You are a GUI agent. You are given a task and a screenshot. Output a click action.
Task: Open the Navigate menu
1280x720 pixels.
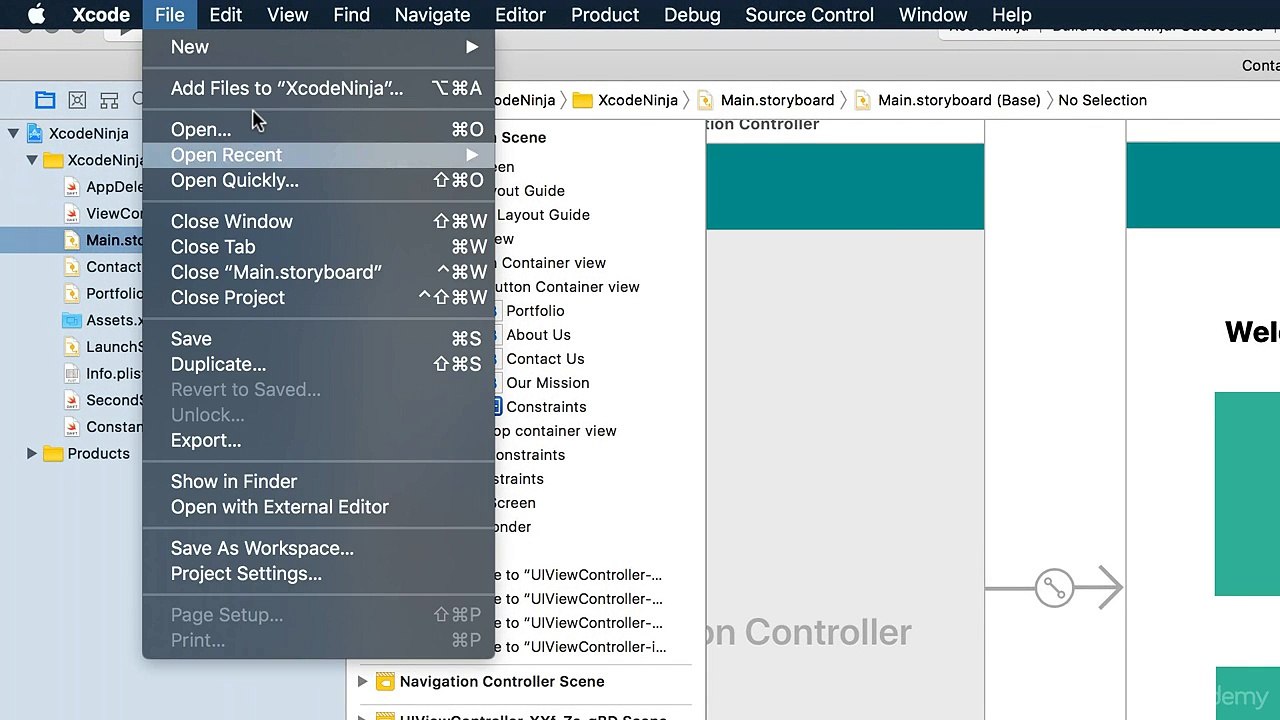coord(432,15)
